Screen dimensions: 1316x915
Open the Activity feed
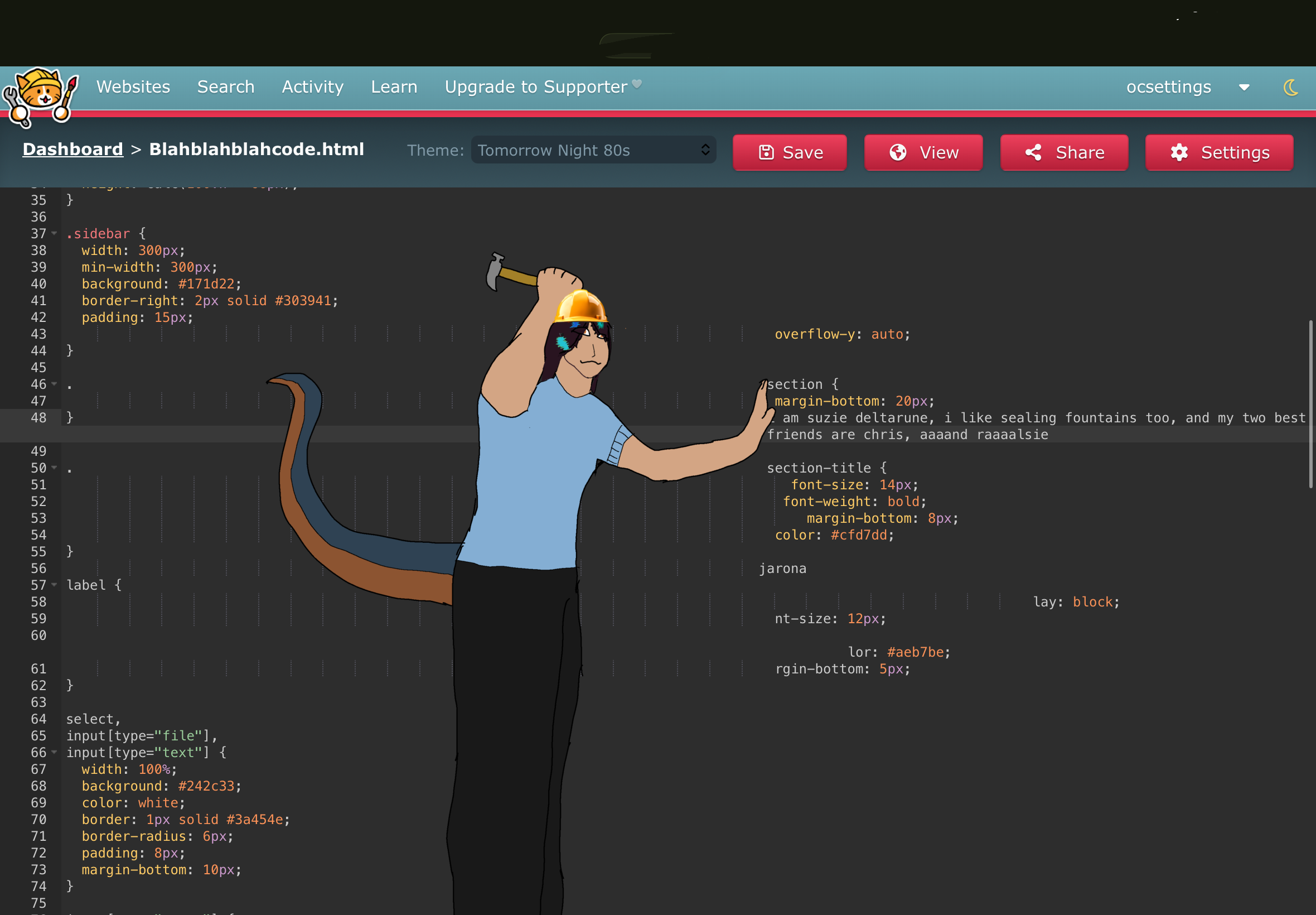313,86
